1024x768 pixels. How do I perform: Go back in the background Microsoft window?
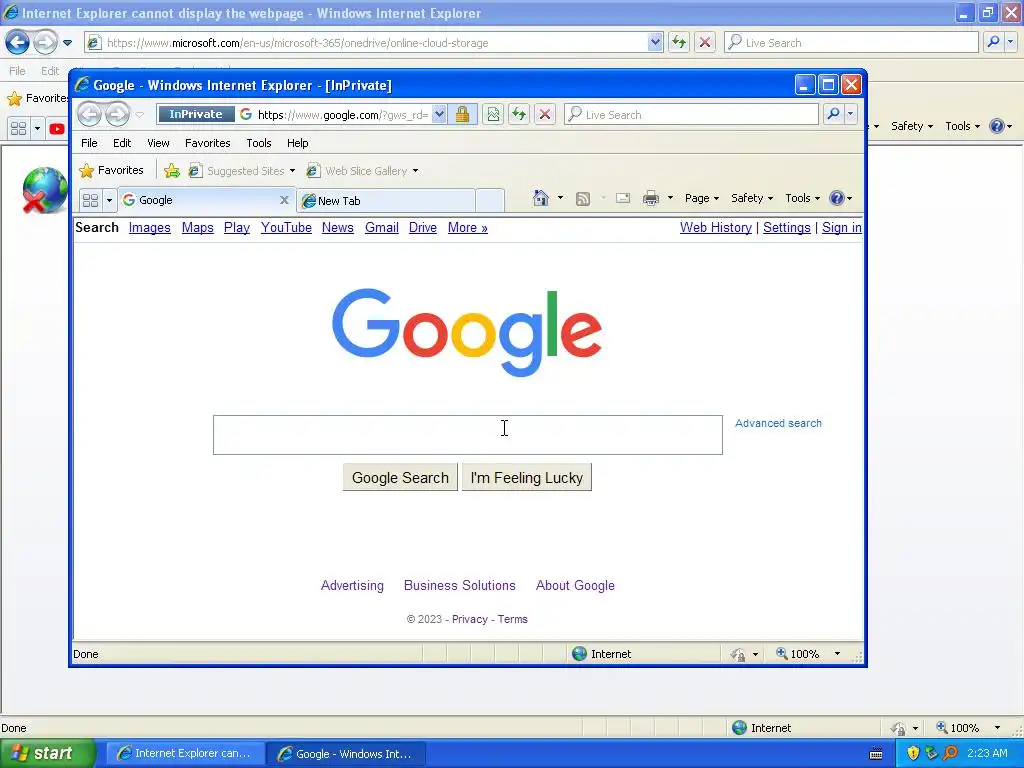(x=18, y=43)
